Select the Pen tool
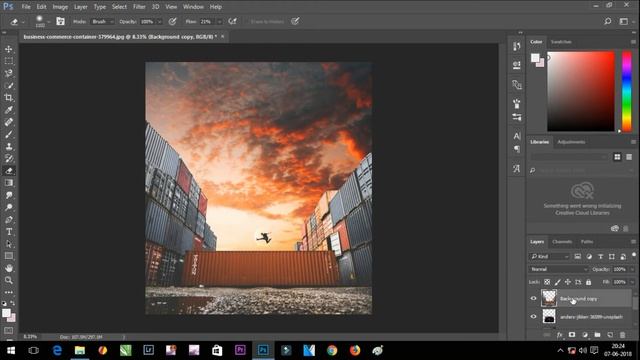Viewport: 640px width, 360px height. coord(9,220)
